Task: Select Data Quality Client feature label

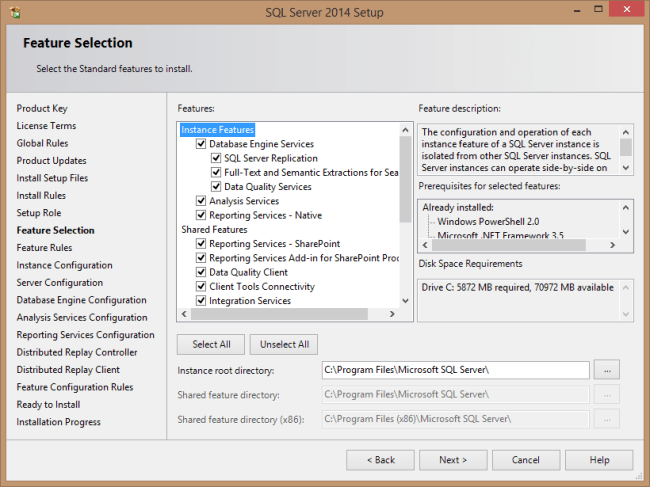Action: pos(248,272)
